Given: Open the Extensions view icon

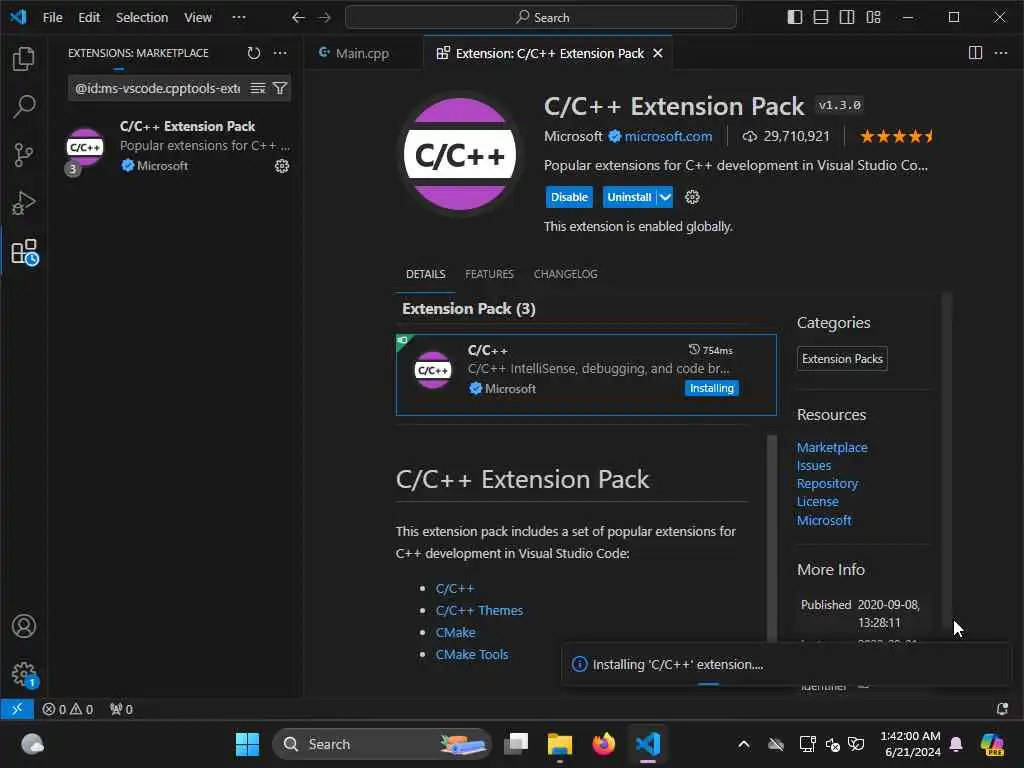Looking at the screenshot, I should point(25,252).
